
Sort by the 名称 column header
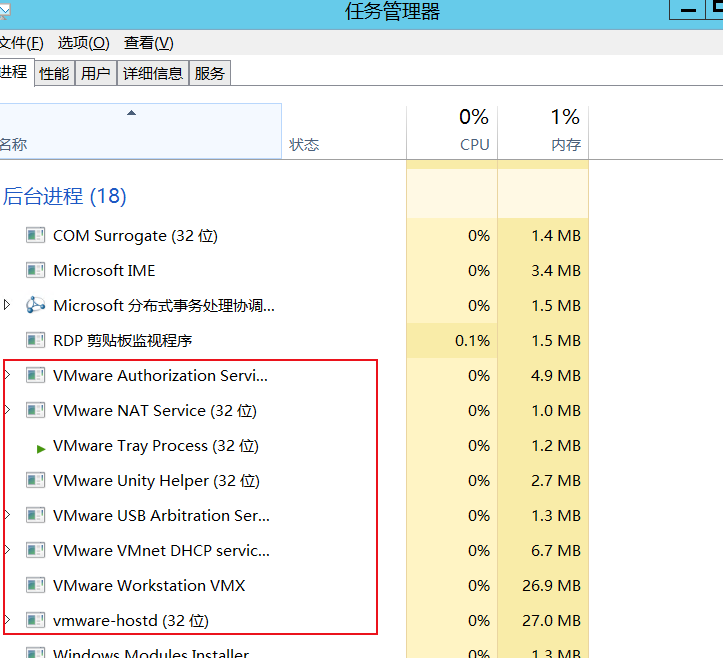(140, 131)
